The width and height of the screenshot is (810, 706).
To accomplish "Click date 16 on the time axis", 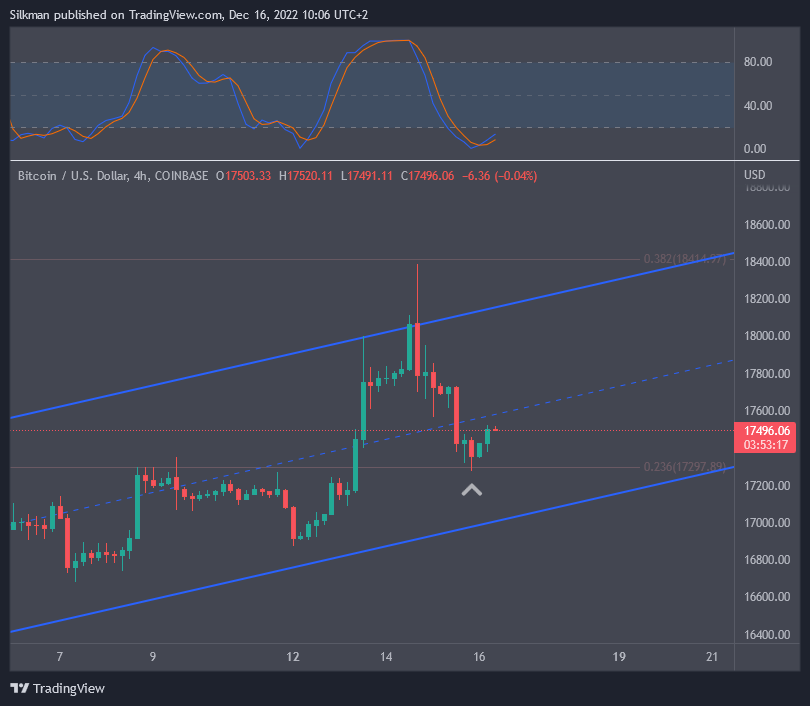I will [479, 657].
